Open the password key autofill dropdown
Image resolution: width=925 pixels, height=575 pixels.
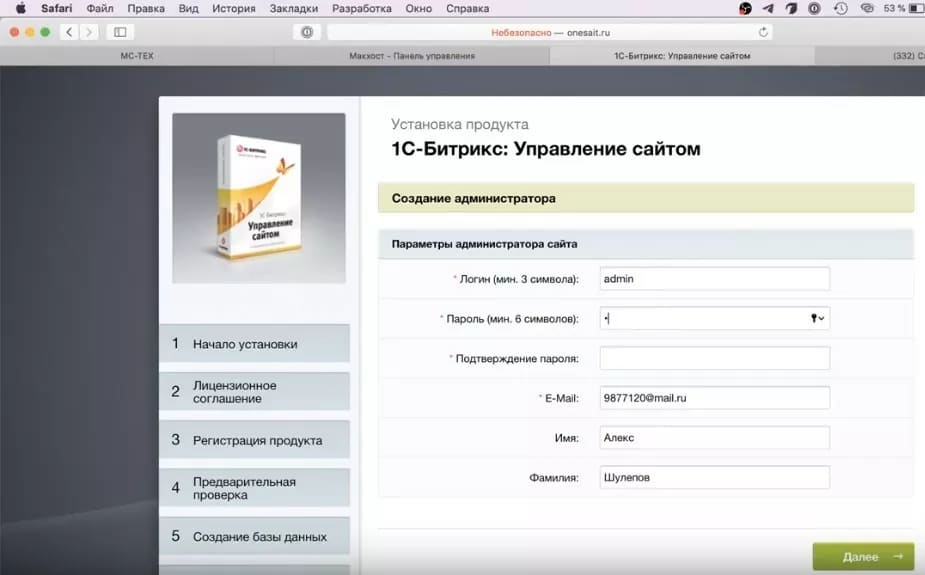pos(817,318)
